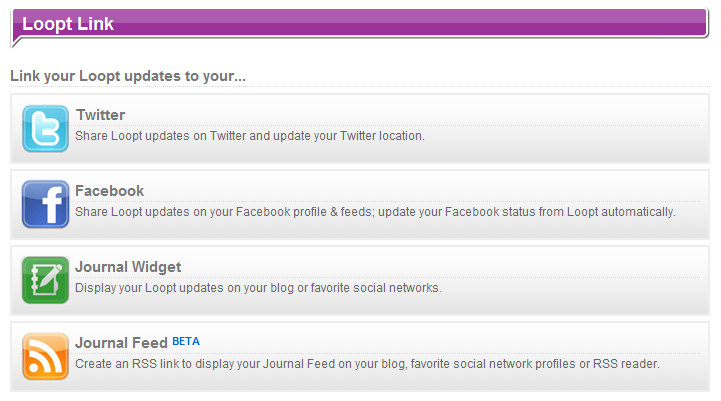Viewport: 721px width, 401px height.
Task: Select the Journal Widget heading
Action: click(x=128, y=267)
